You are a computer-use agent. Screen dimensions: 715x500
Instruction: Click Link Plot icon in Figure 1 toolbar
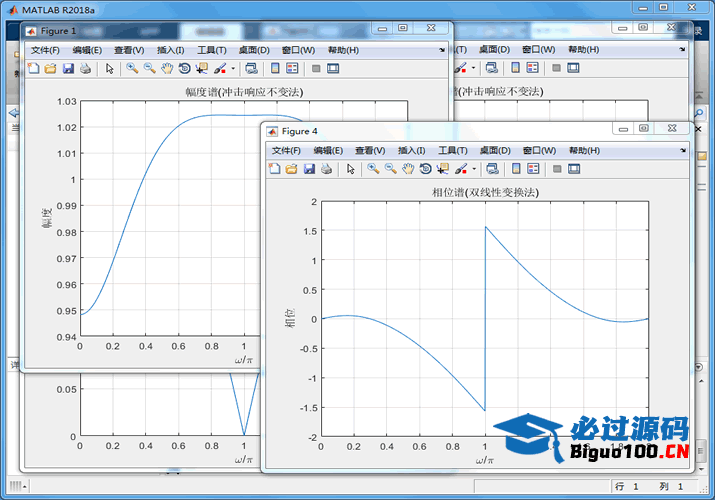tap(251, 68)
